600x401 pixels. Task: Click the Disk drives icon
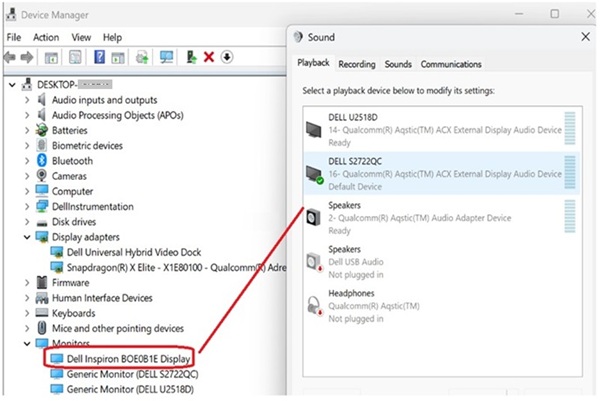pyautogui.click(x=42, y=222)
